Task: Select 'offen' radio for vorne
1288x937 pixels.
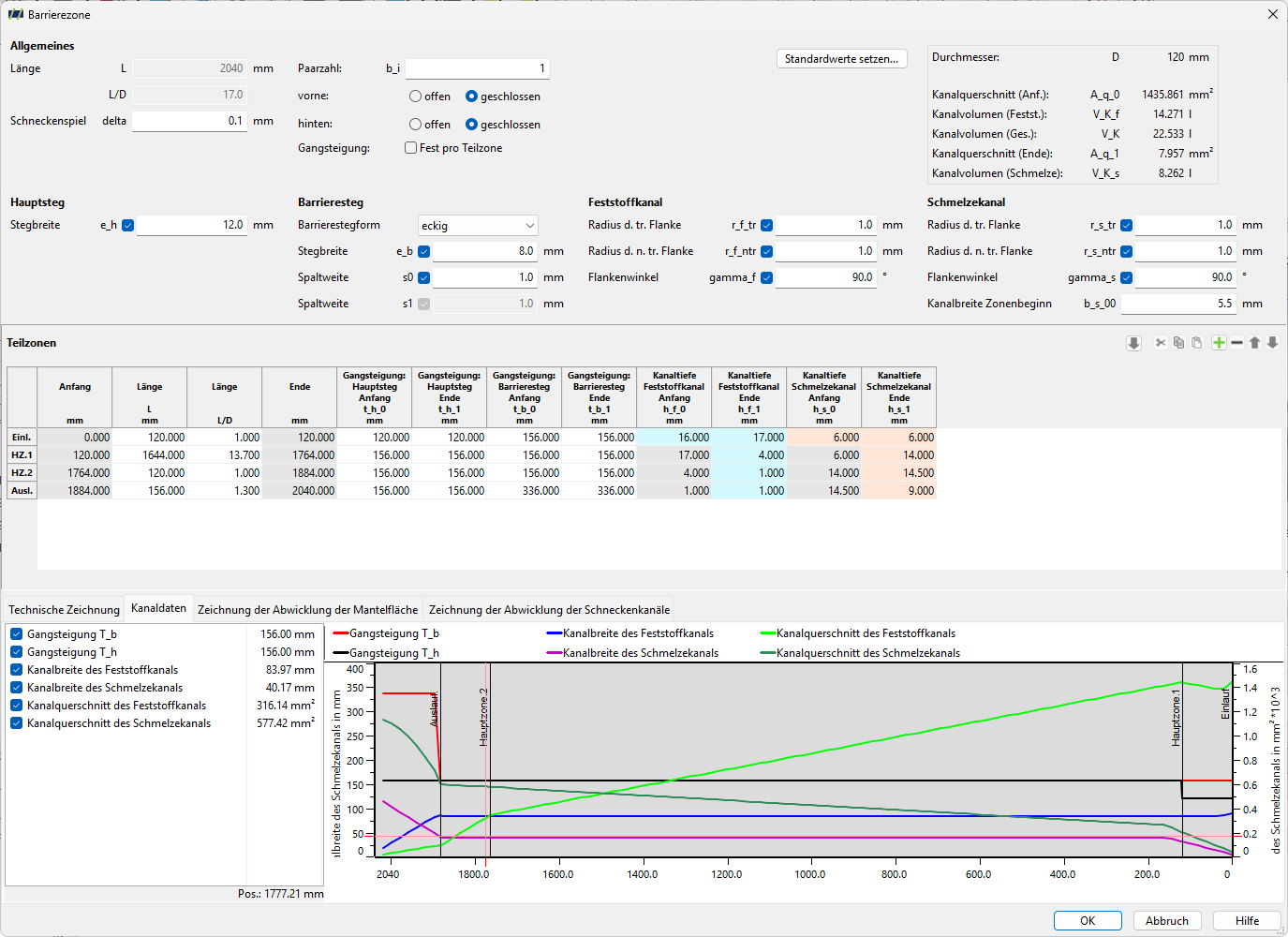Action: 415,97
